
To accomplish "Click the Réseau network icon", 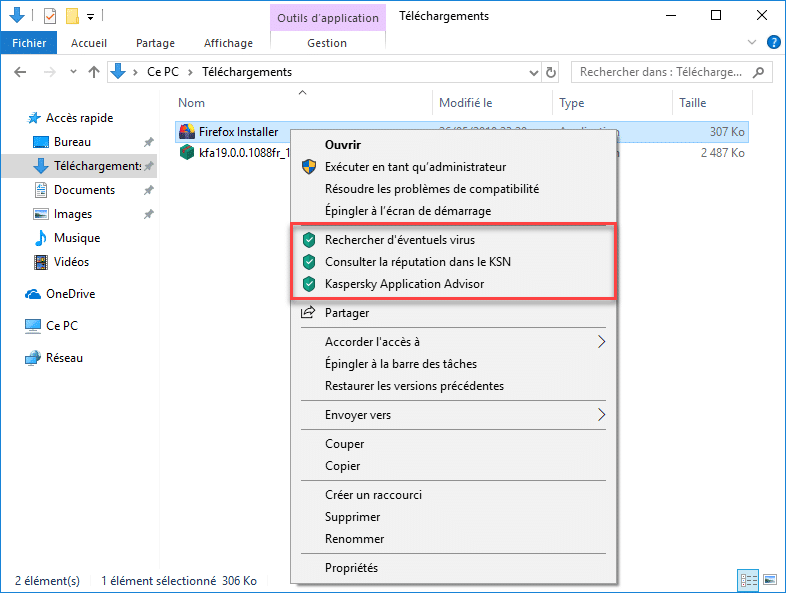I will (33, 358).
